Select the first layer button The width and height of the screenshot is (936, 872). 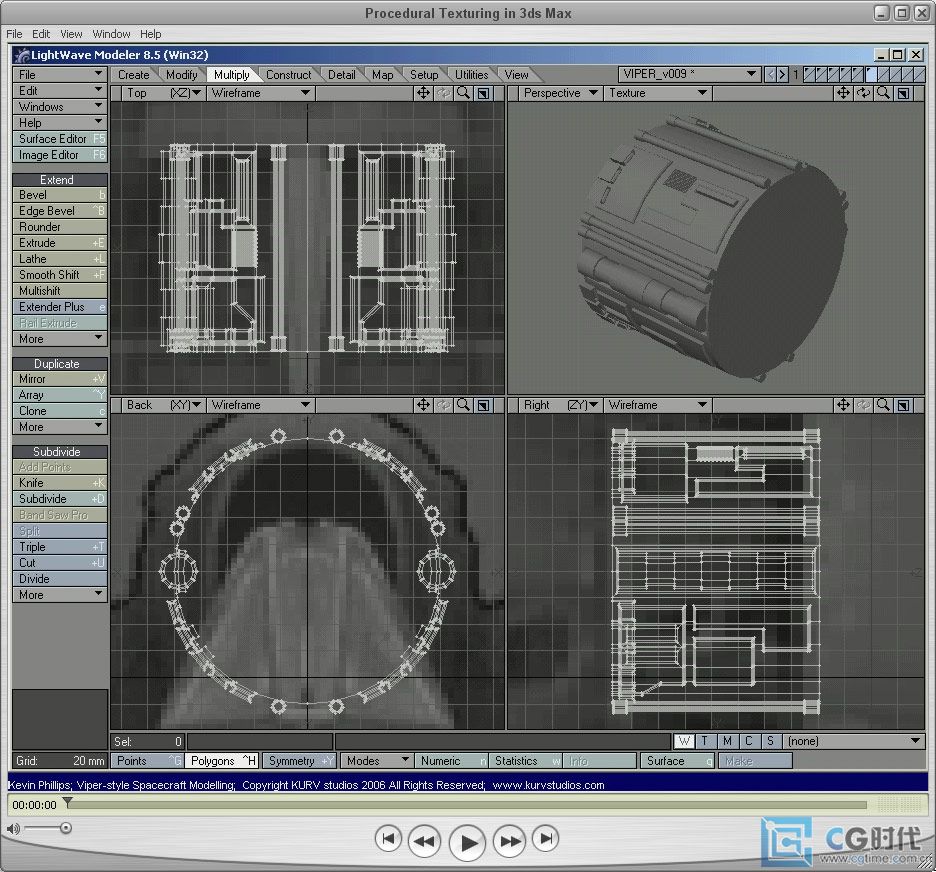tap(811, 75)
